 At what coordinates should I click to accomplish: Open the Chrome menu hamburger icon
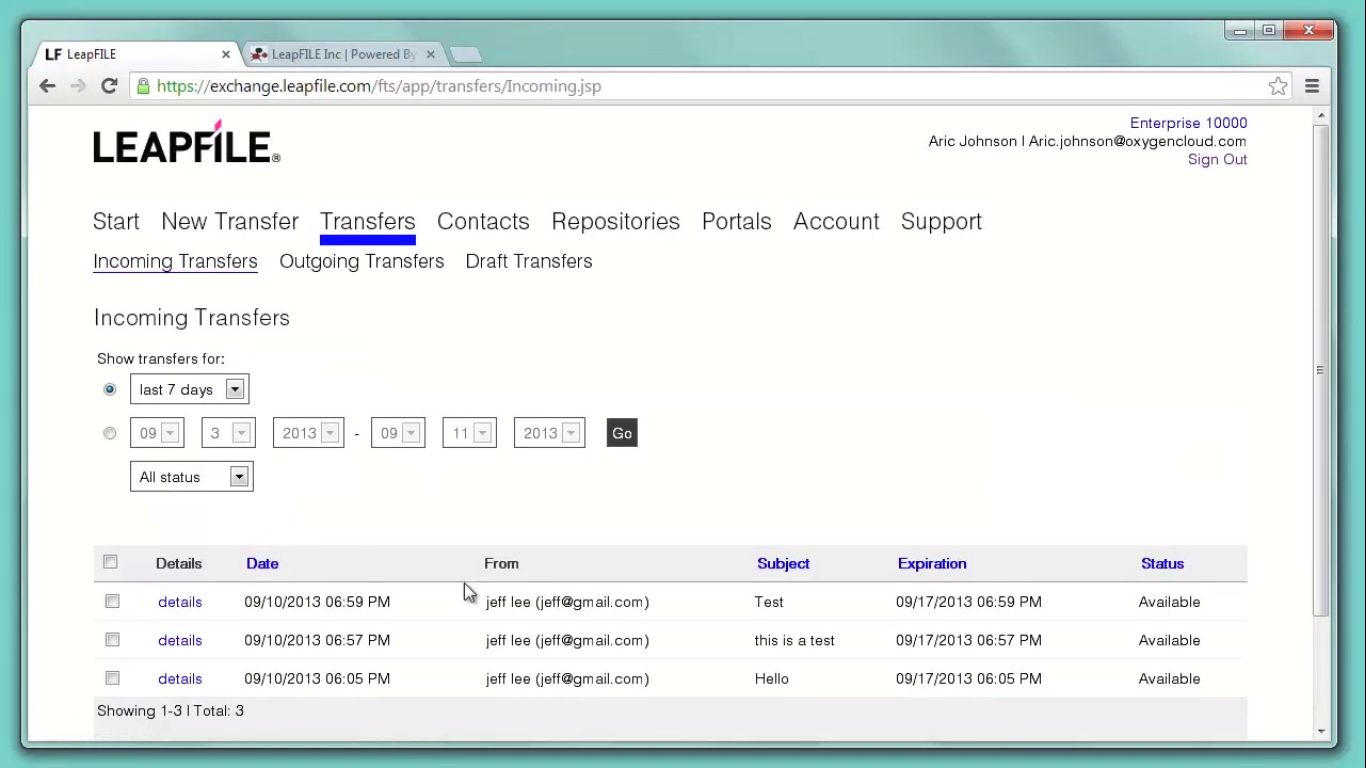click(1312, 86)
